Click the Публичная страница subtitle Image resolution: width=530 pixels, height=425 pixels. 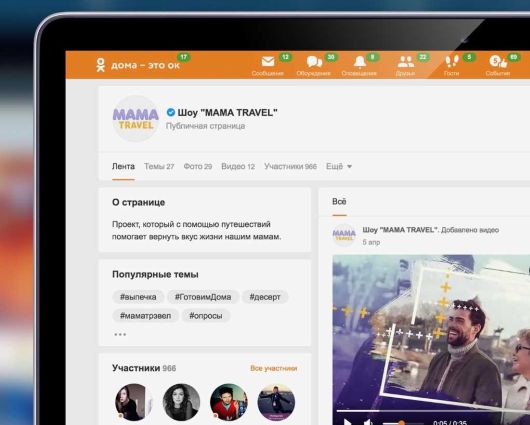click(x=206, y=126)
